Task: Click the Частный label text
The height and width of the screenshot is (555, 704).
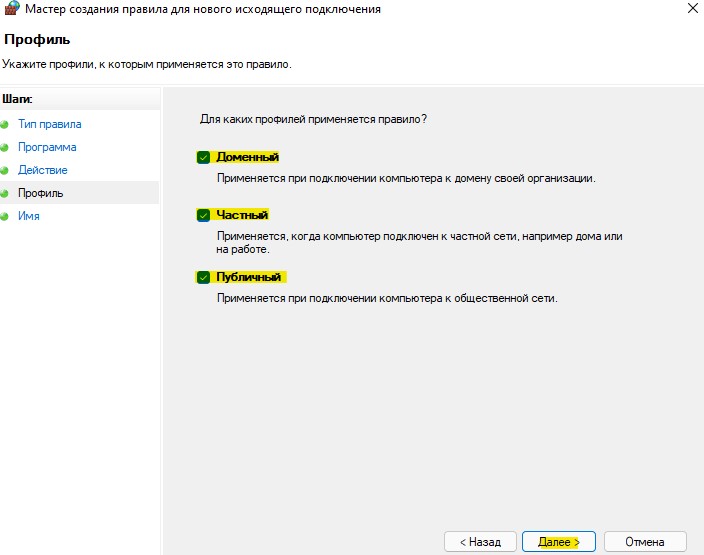Action: [x=242, y=215]
